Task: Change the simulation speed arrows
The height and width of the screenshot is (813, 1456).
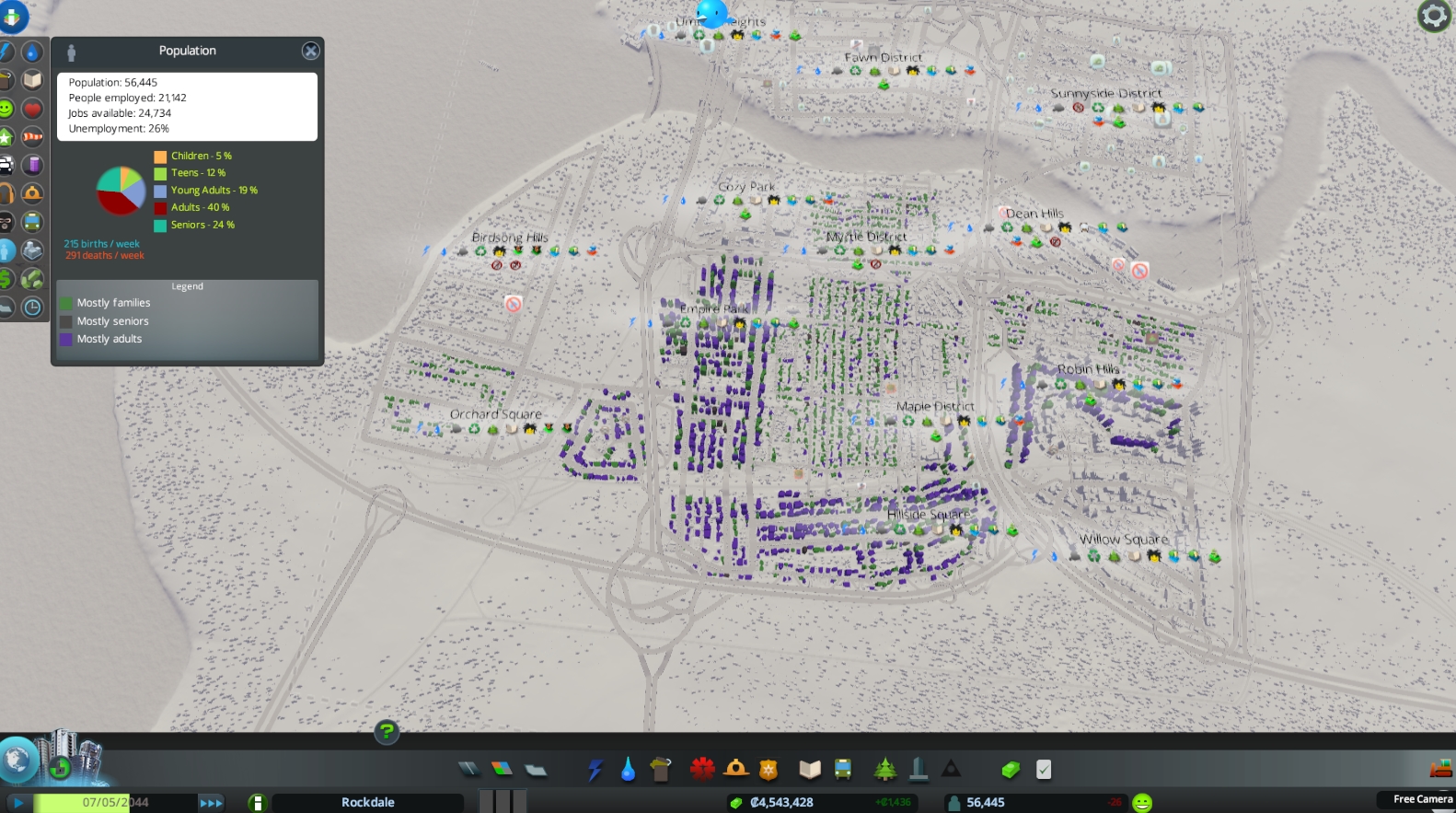Action: click(211, 803)
